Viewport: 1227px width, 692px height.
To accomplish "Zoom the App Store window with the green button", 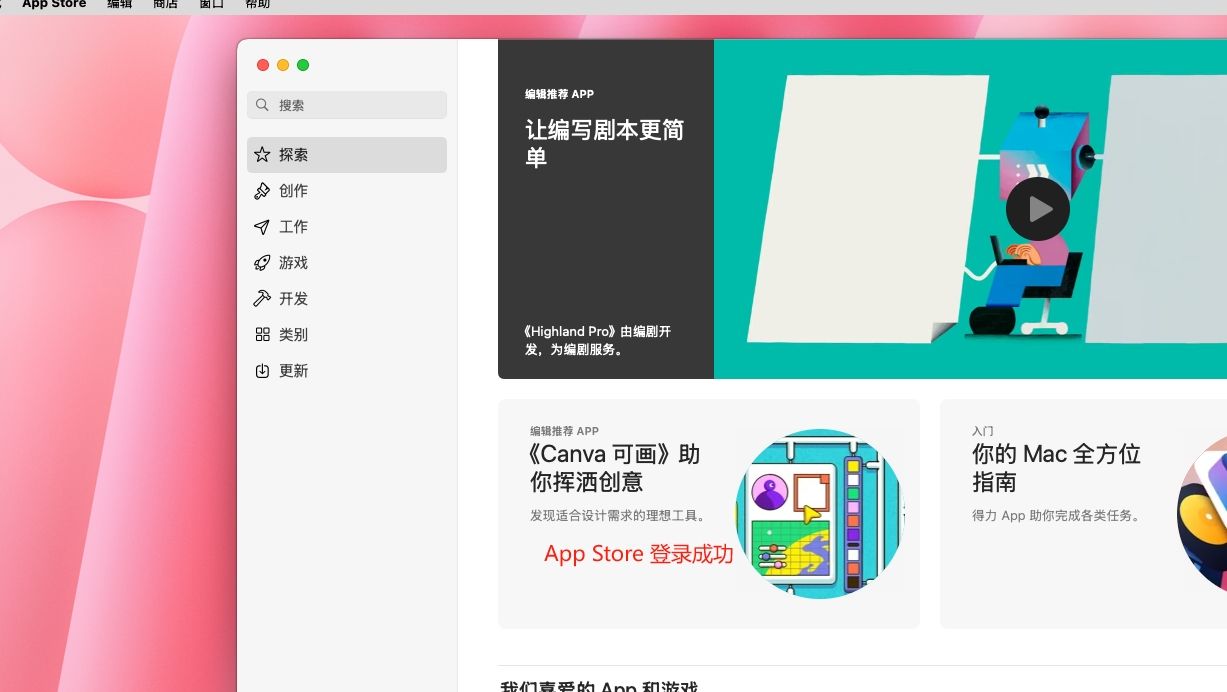I will 303,65.
